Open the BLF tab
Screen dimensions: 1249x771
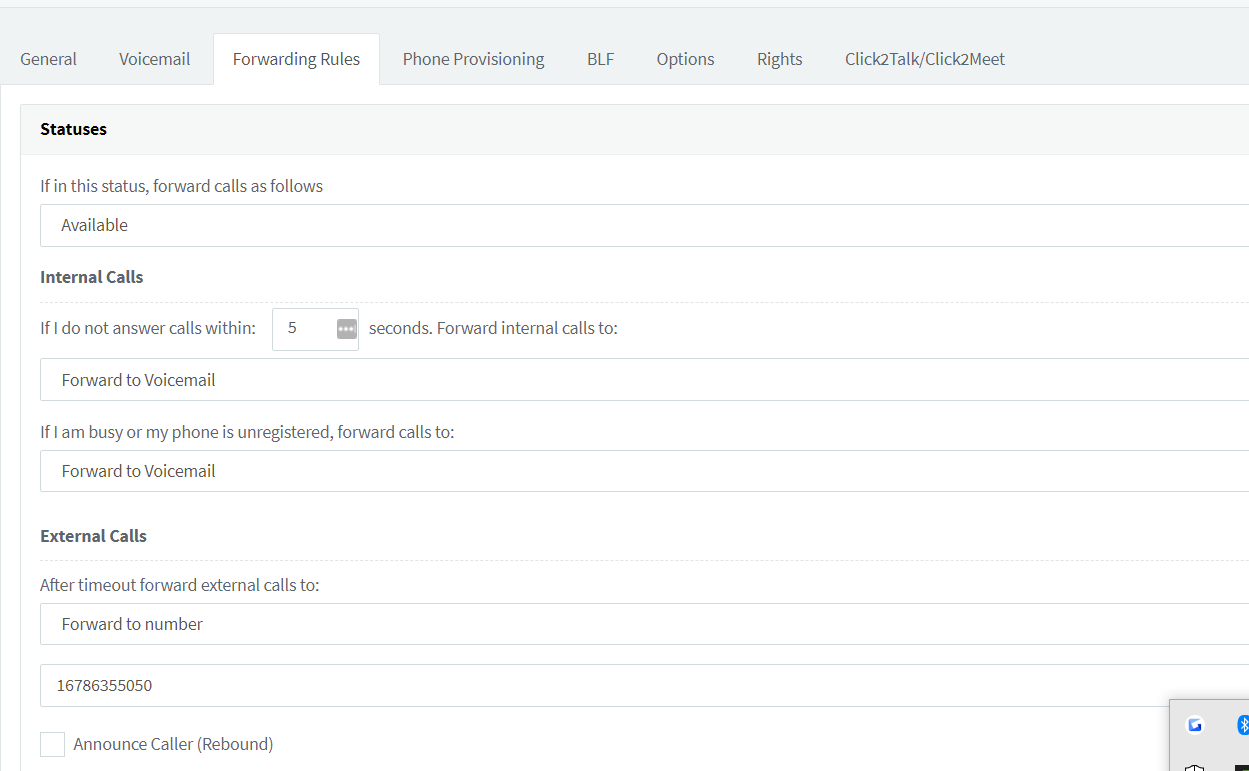tap(600, 59)
